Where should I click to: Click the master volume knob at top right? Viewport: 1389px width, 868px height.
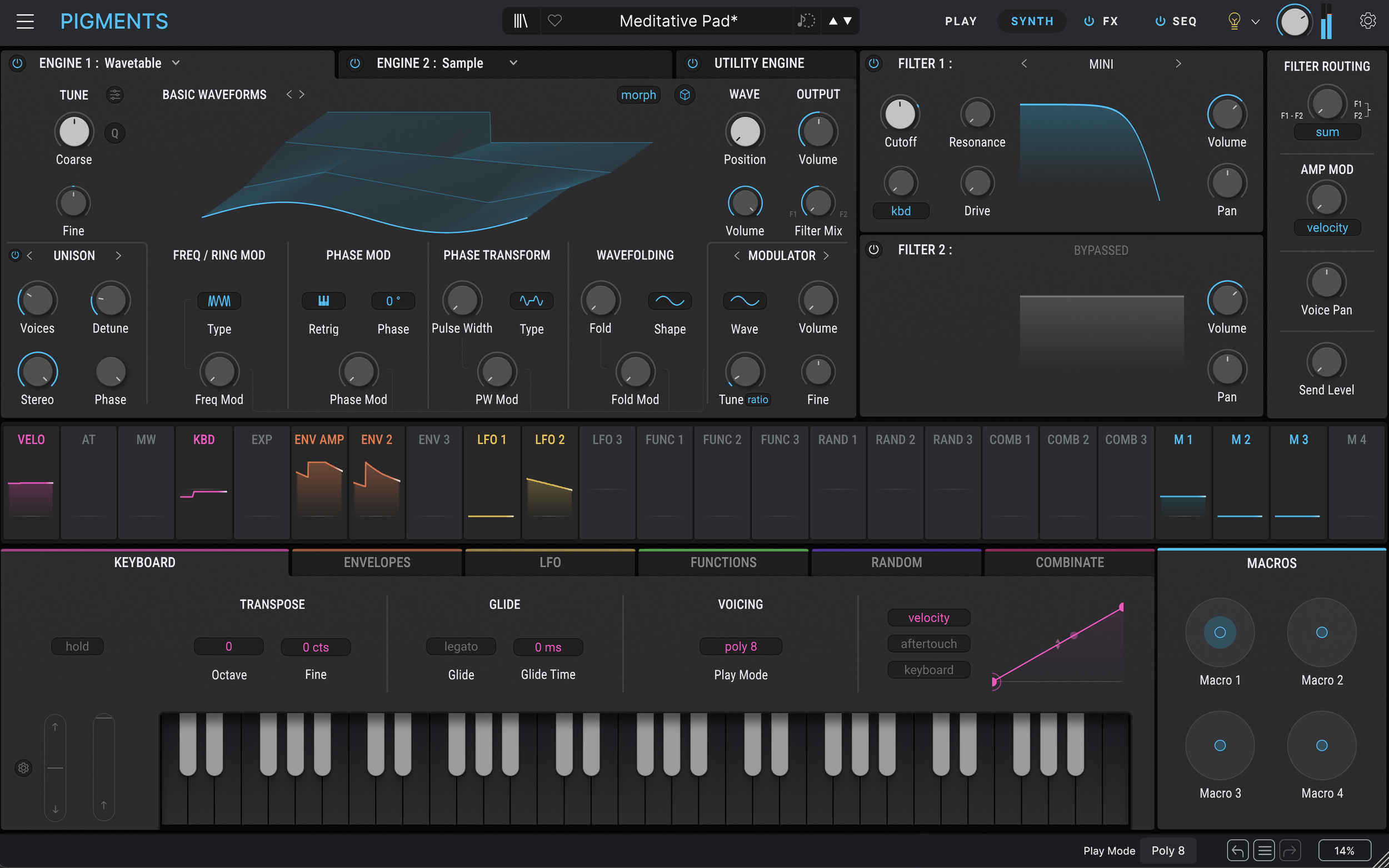click(1294, 22)
